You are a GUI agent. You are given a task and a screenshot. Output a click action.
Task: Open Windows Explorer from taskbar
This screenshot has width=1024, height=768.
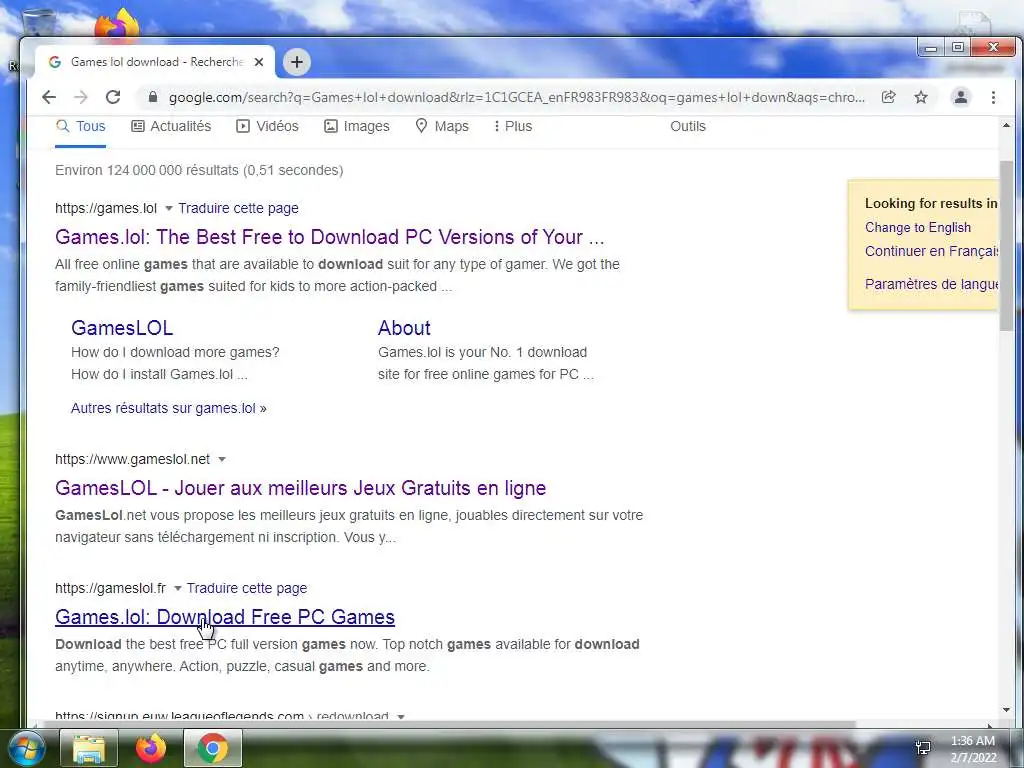click(89, 748)
